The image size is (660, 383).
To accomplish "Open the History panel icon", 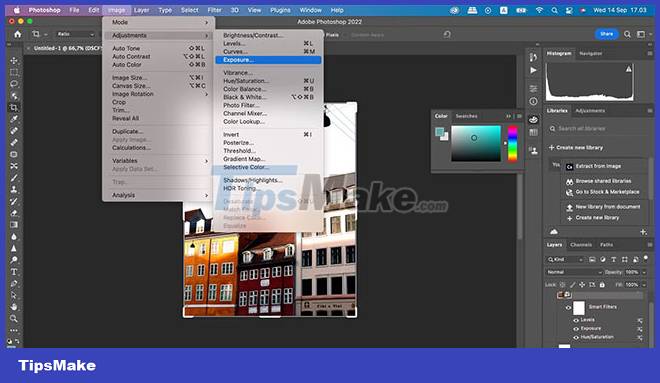I will point(533,57).
